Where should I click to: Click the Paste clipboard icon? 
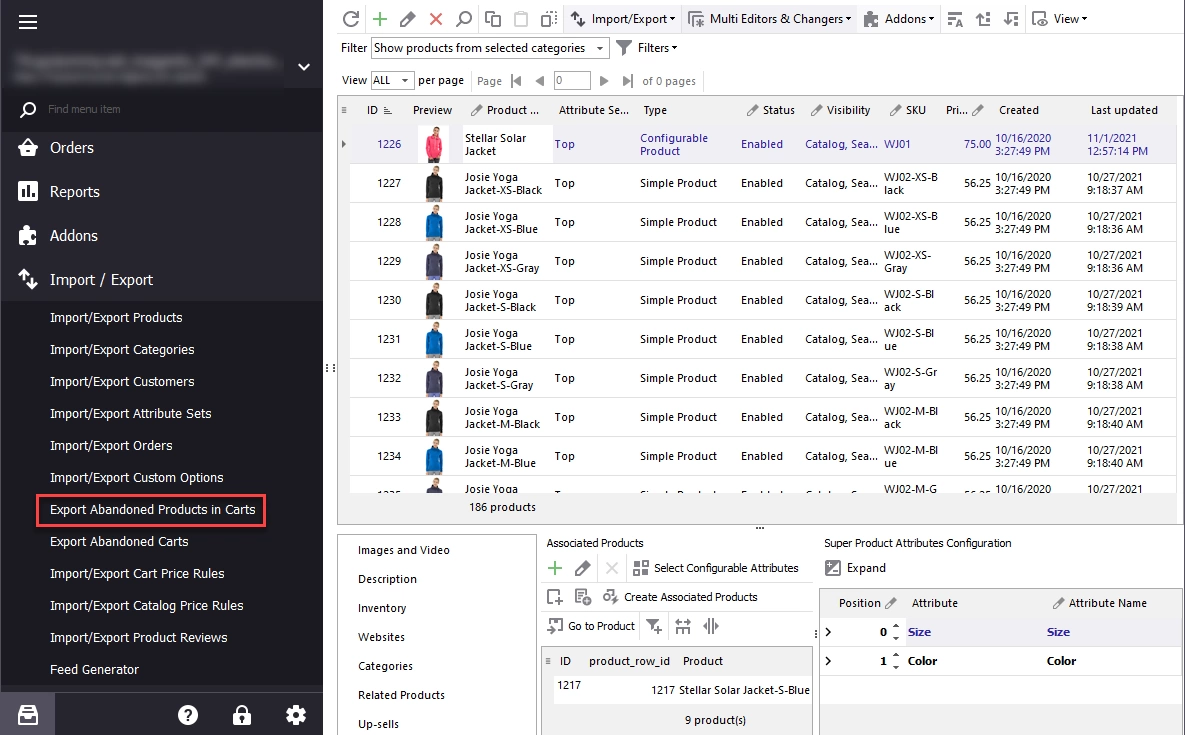point(521,19)
